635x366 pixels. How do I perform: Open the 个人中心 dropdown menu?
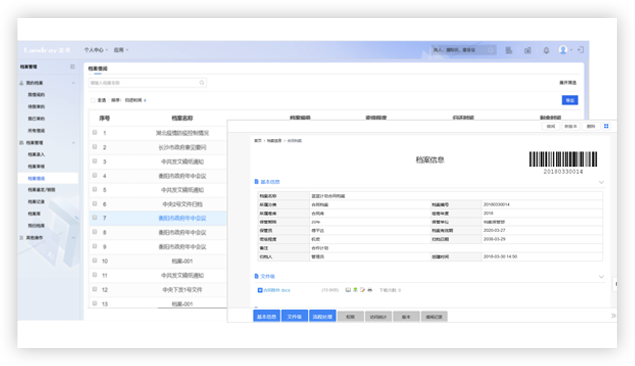[x=96, y=50]
